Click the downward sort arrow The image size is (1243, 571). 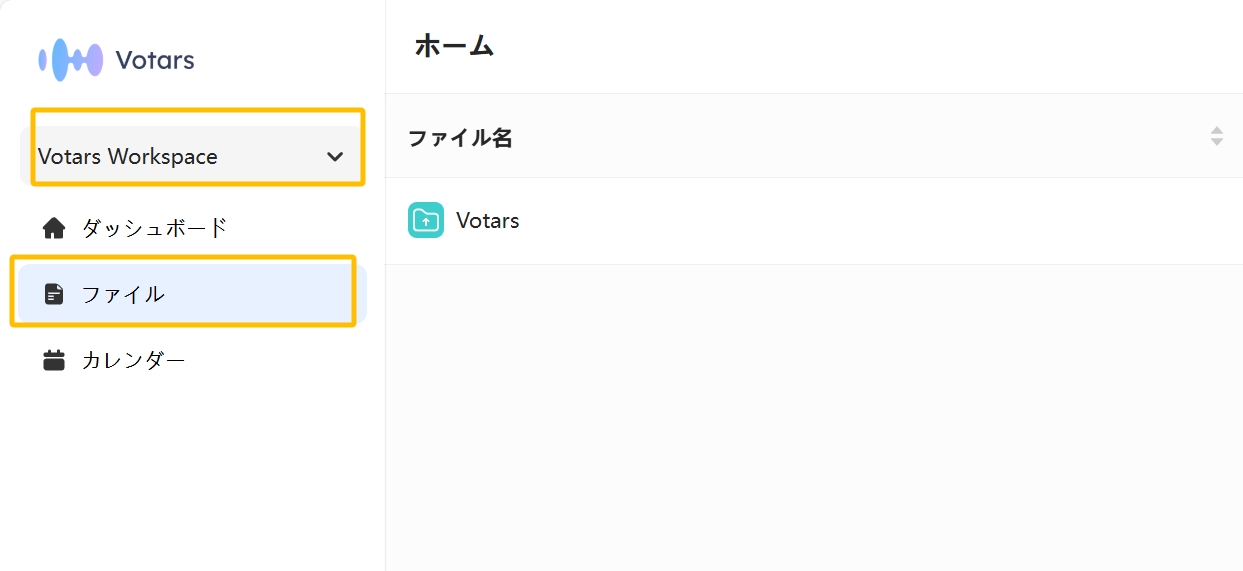coord(1217,142)
